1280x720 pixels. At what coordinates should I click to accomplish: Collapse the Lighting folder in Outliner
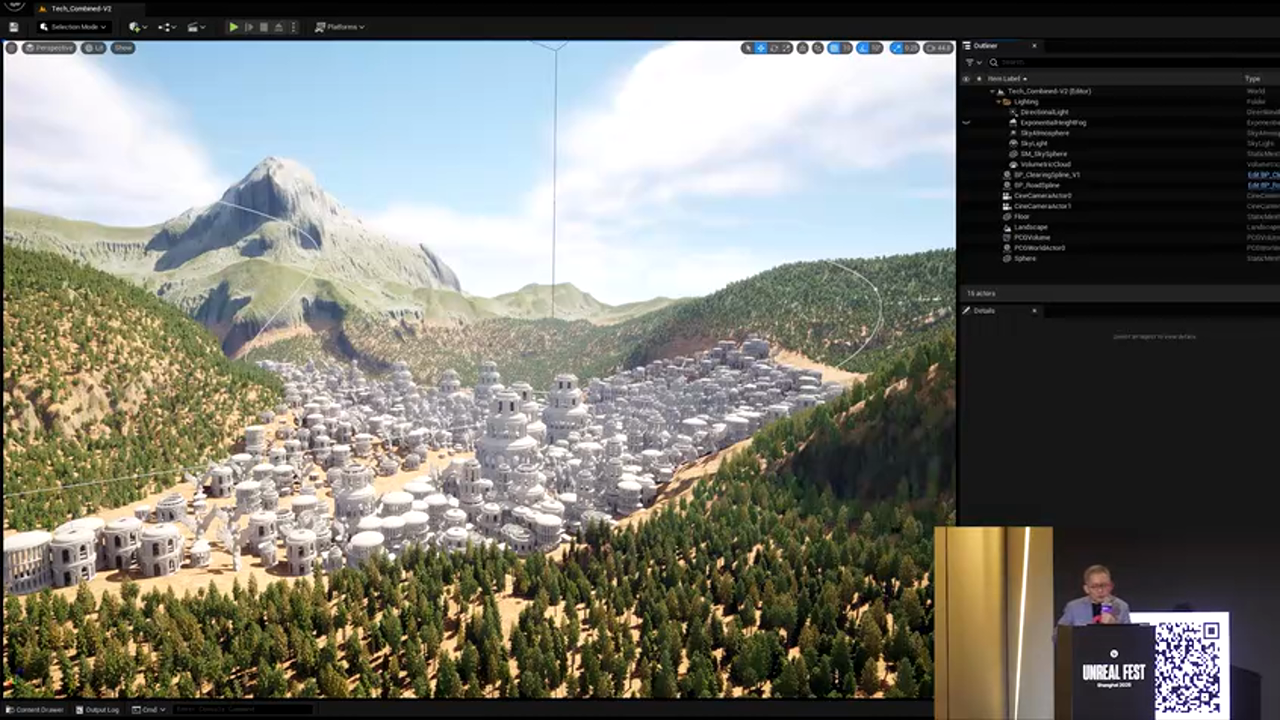click(1000, 102)
